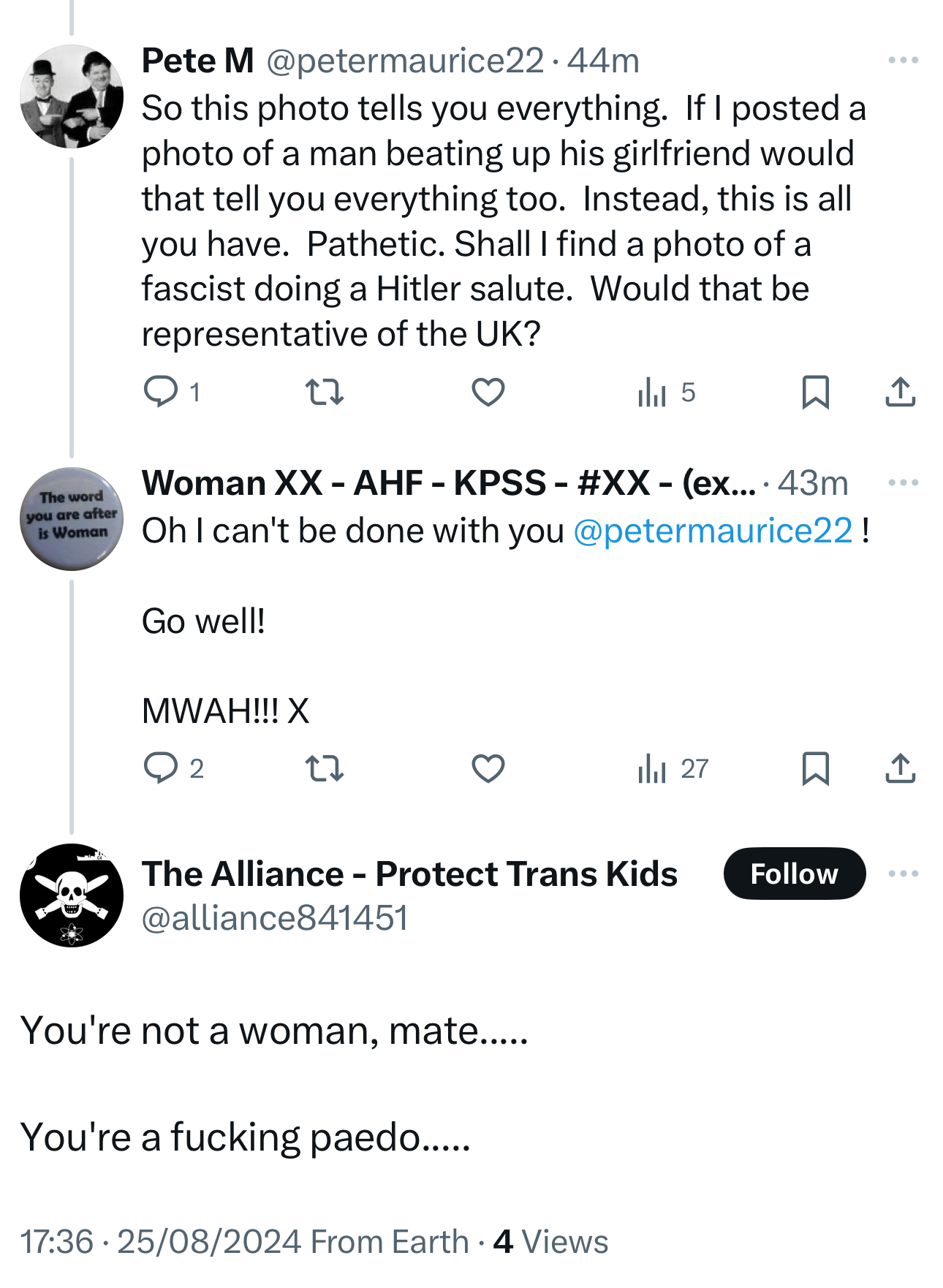Image resolution: width=943 pixels, height=1288 pixels.
Task: Open the @petermaurice22 mention link
Action: tap(713, 531)
